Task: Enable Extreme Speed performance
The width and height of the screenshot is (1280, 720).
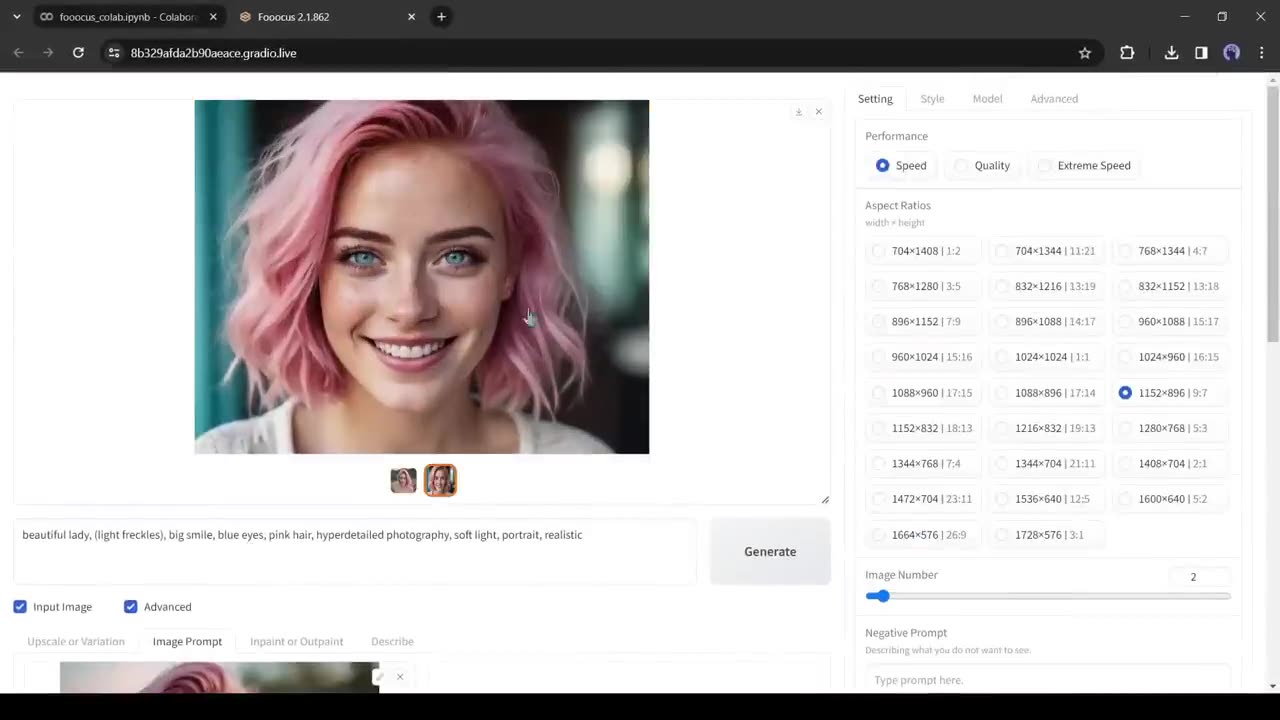Action: point(1086,165)
